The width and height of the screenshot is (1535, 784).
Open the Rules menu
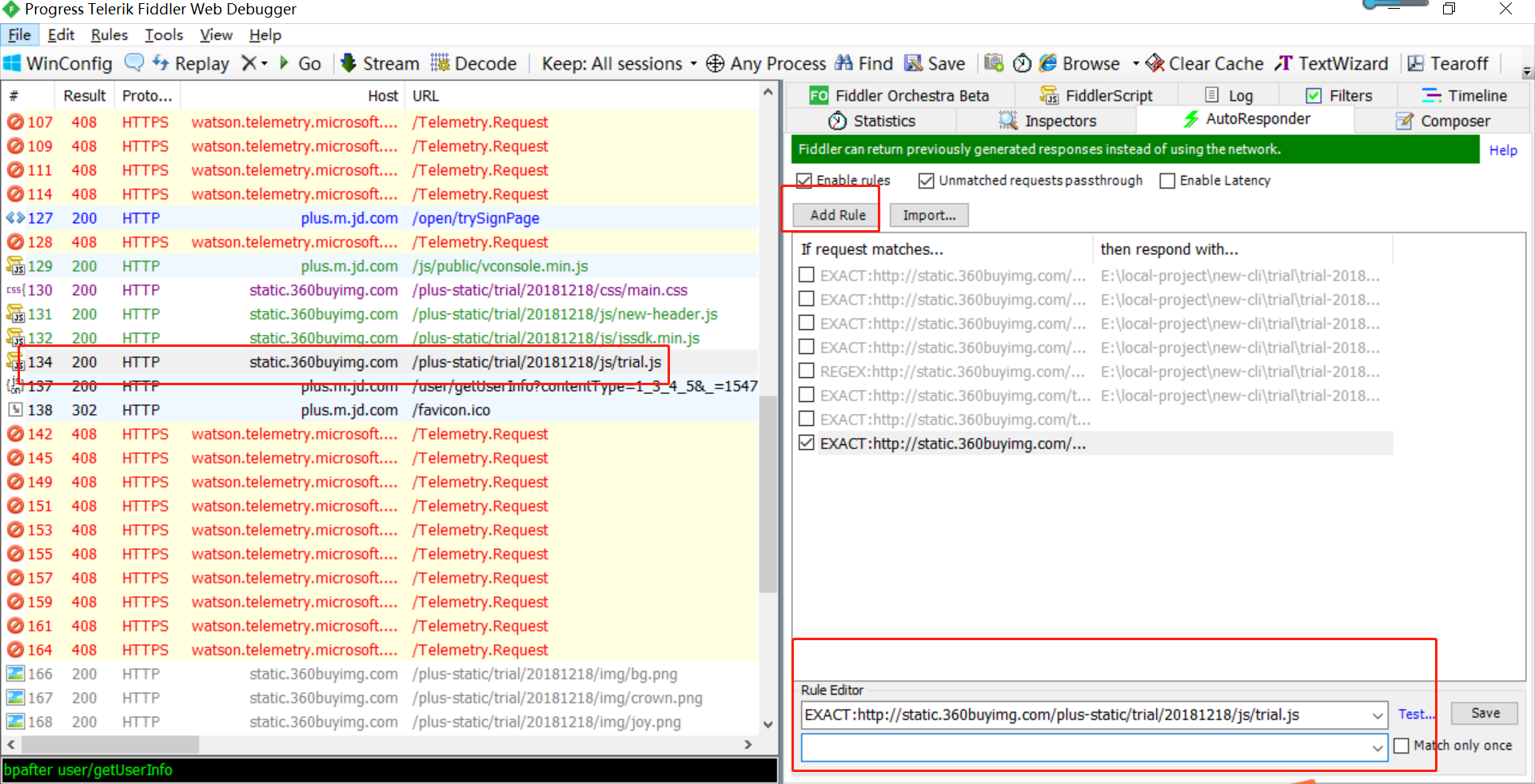[x=109, y=34]
